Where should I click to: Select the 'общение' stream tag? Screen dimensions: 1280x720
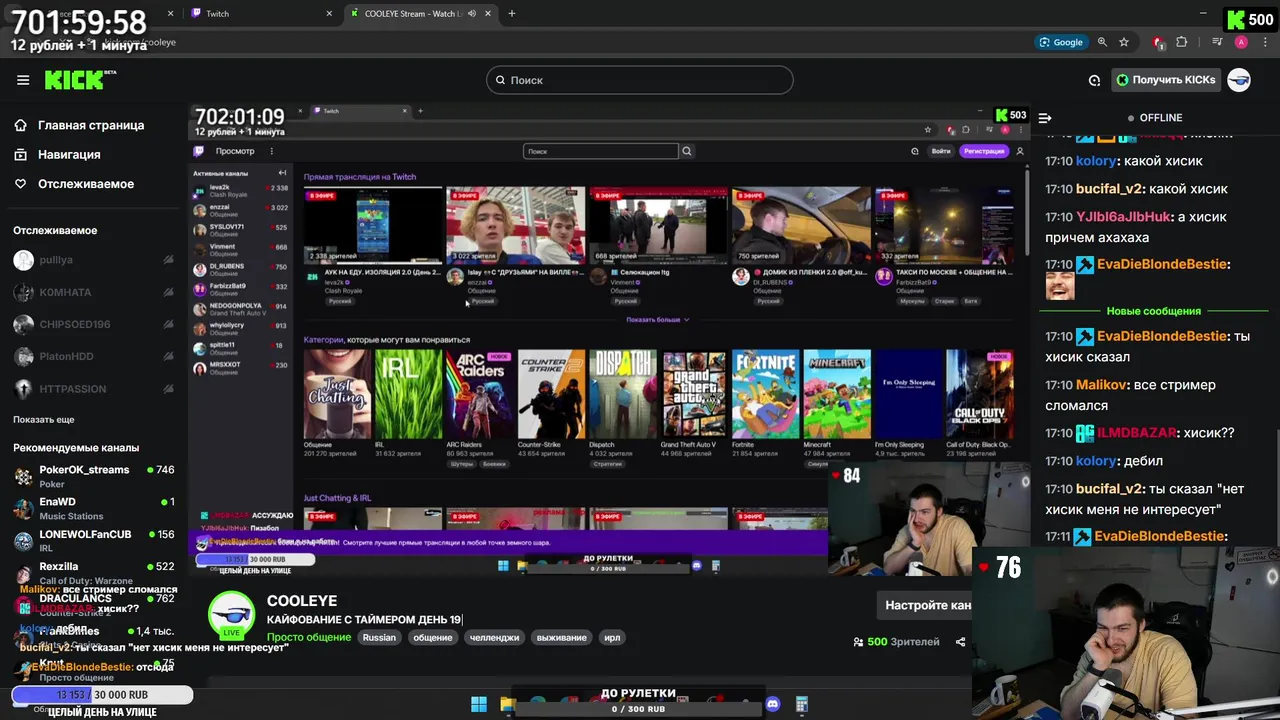[433, 637]
